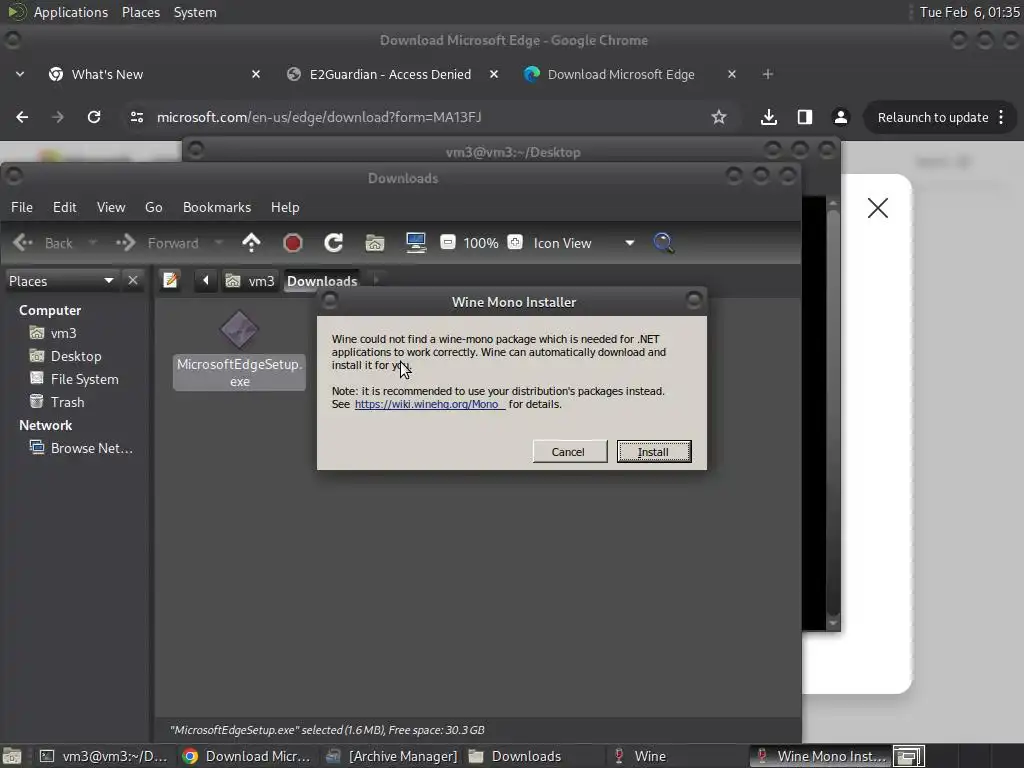
Task: Open a new Chrome tab
Action: click(768, 74)
